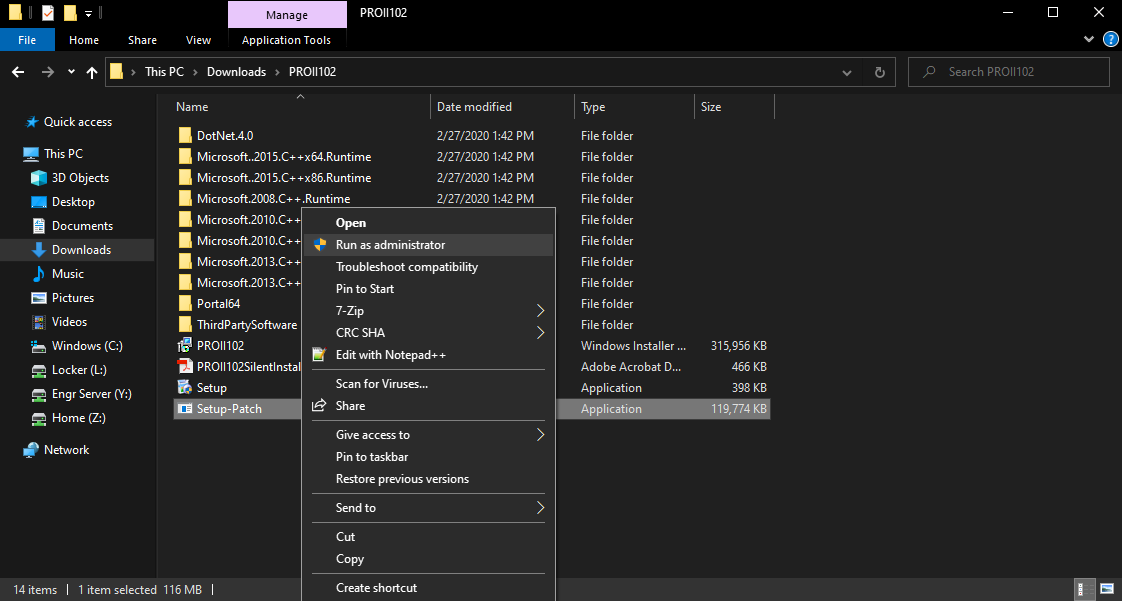Switch to details view icon in status bar
The image size is (1122, 601).
click(x=1086, y=589)
